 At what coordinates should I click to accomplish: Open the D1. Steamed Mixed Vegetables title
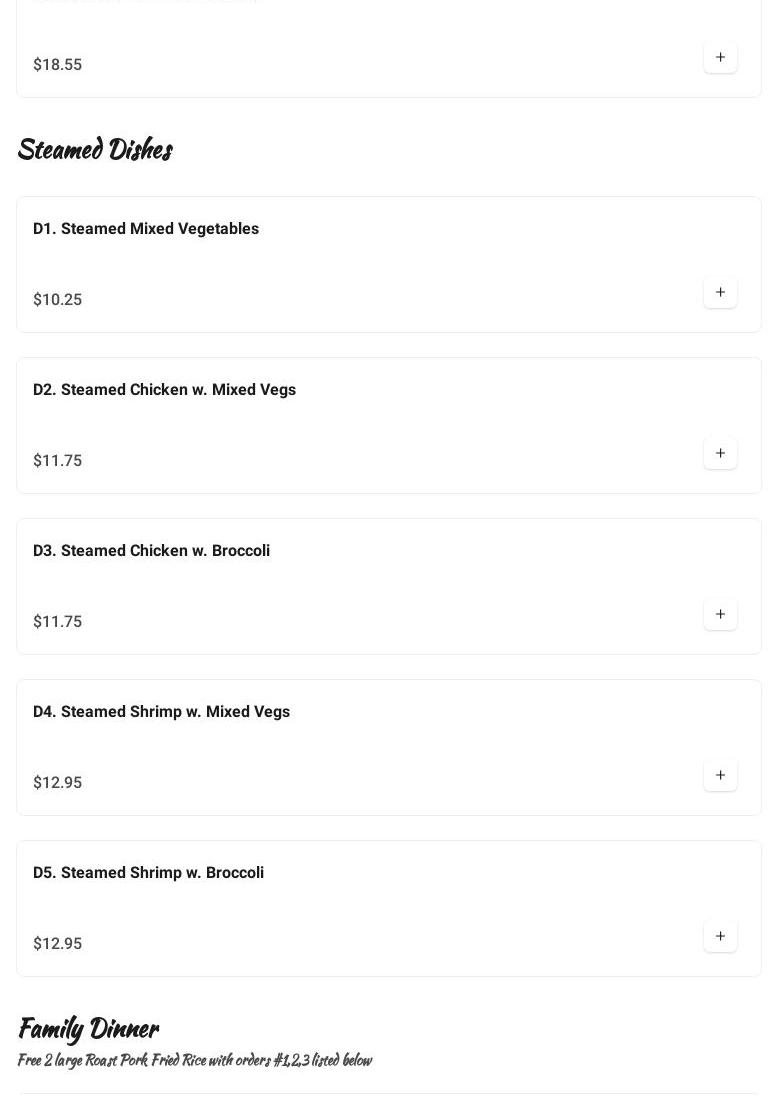click(x=146, y=229)
